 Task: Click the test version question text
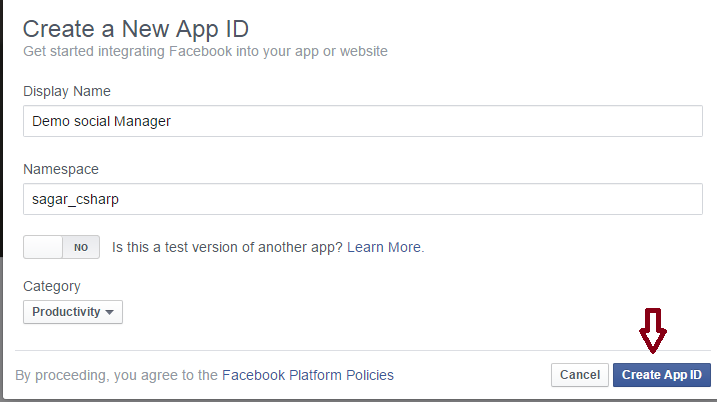tap(228, 247)
